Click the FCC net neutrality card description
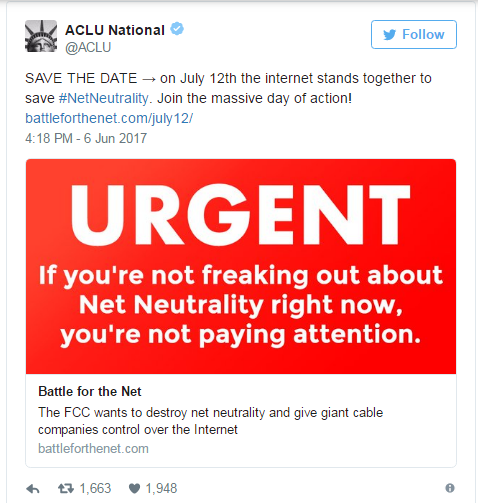 [x=210, y=421]
